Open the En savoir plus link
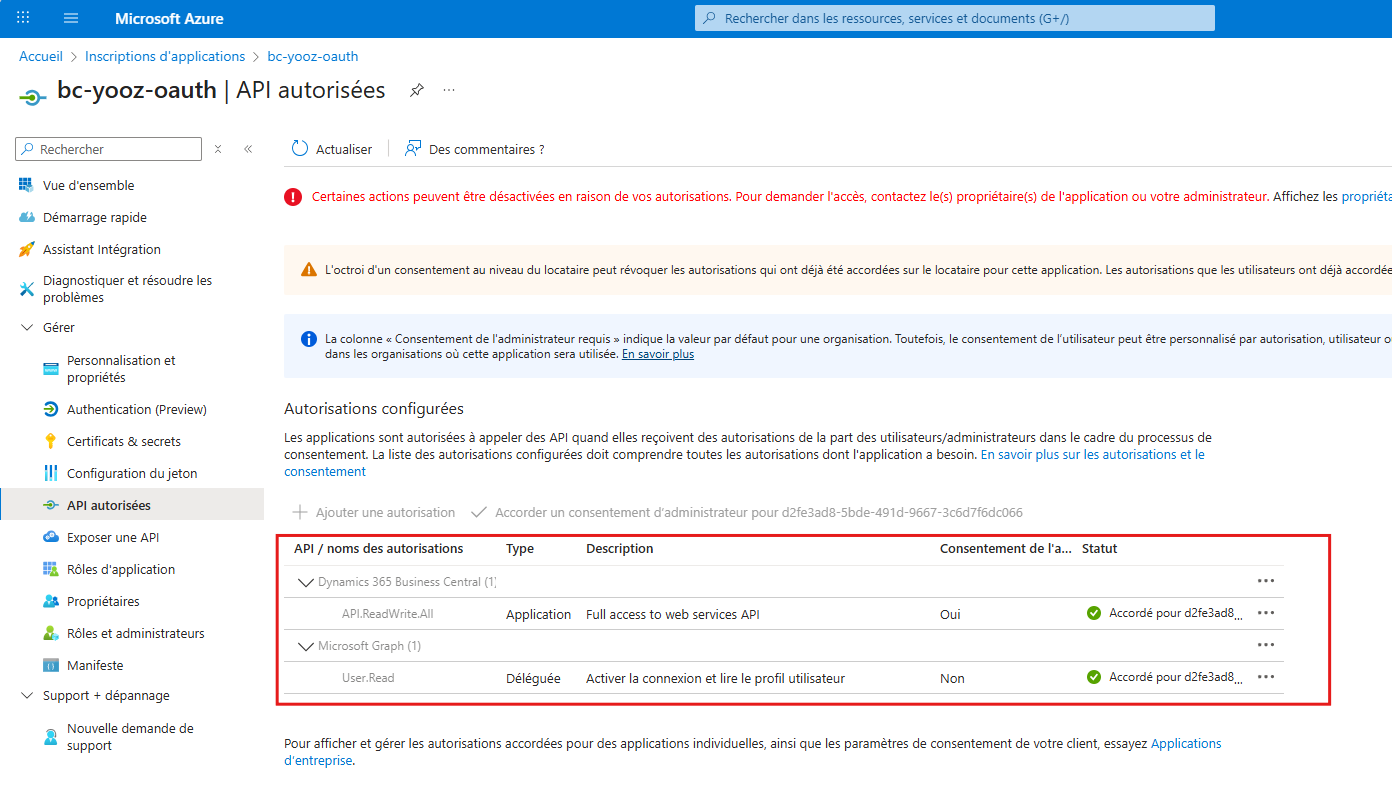This screenshot has height=807, width=1392. 657,353
